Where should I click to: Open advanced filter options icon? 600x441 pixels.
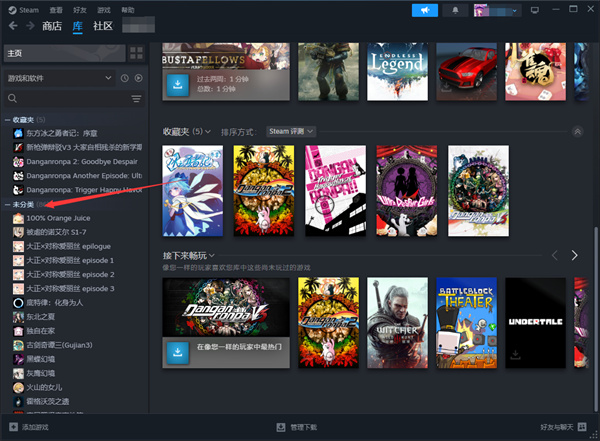[136, 99]
